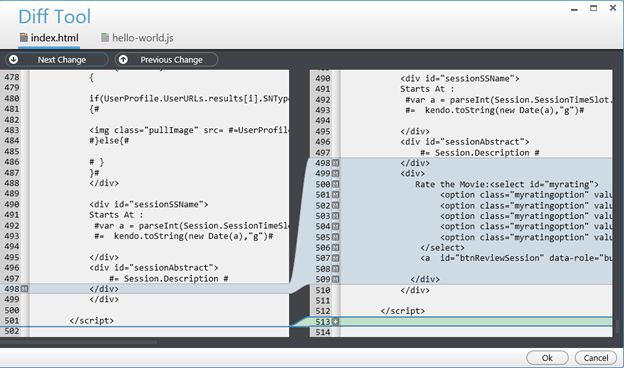Click the img class="pullImage" line
Screen dimensions: 624x368
pos(189,130)
